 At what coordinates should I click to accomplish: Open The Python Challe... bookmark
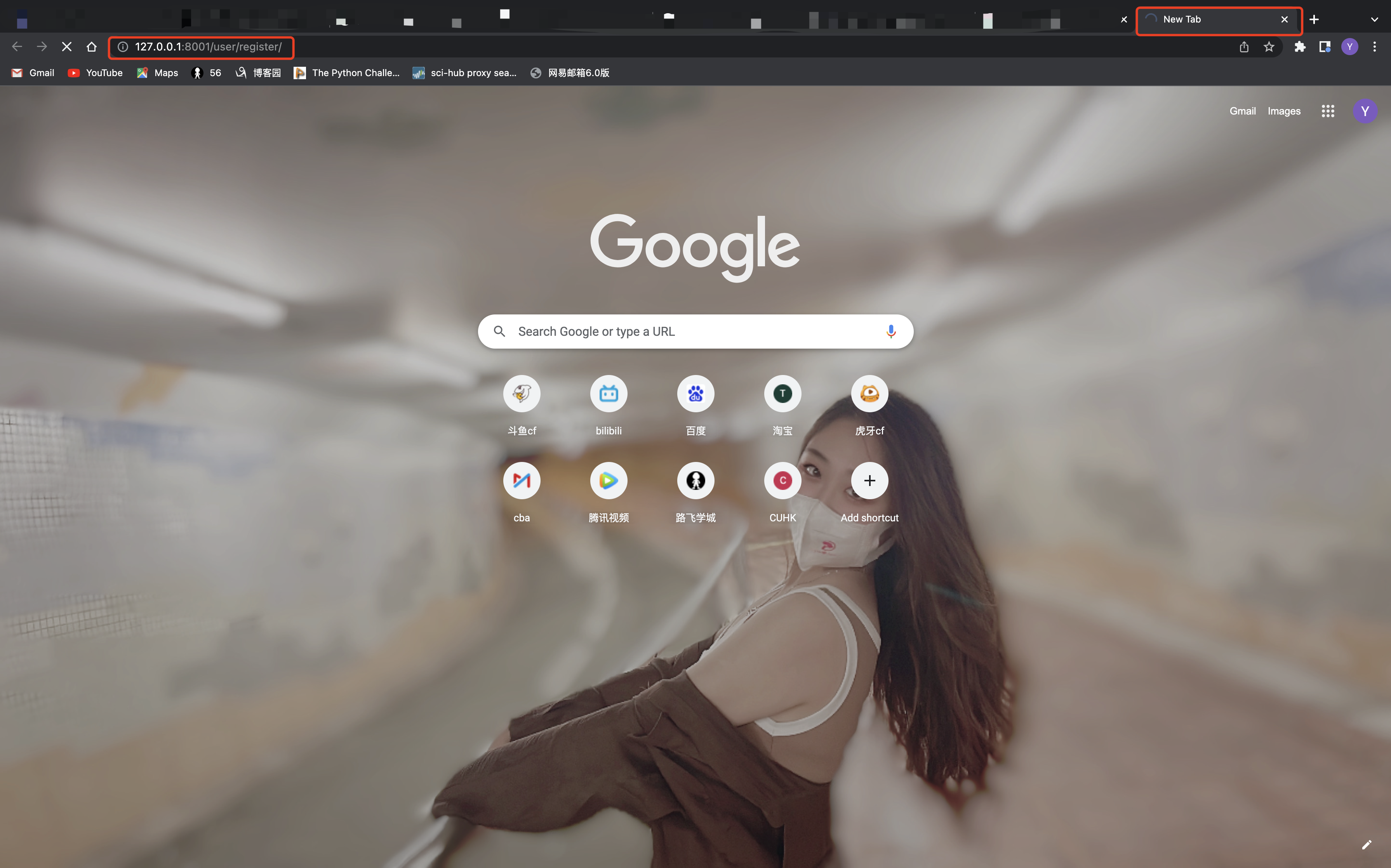click(x=347, y=73)
